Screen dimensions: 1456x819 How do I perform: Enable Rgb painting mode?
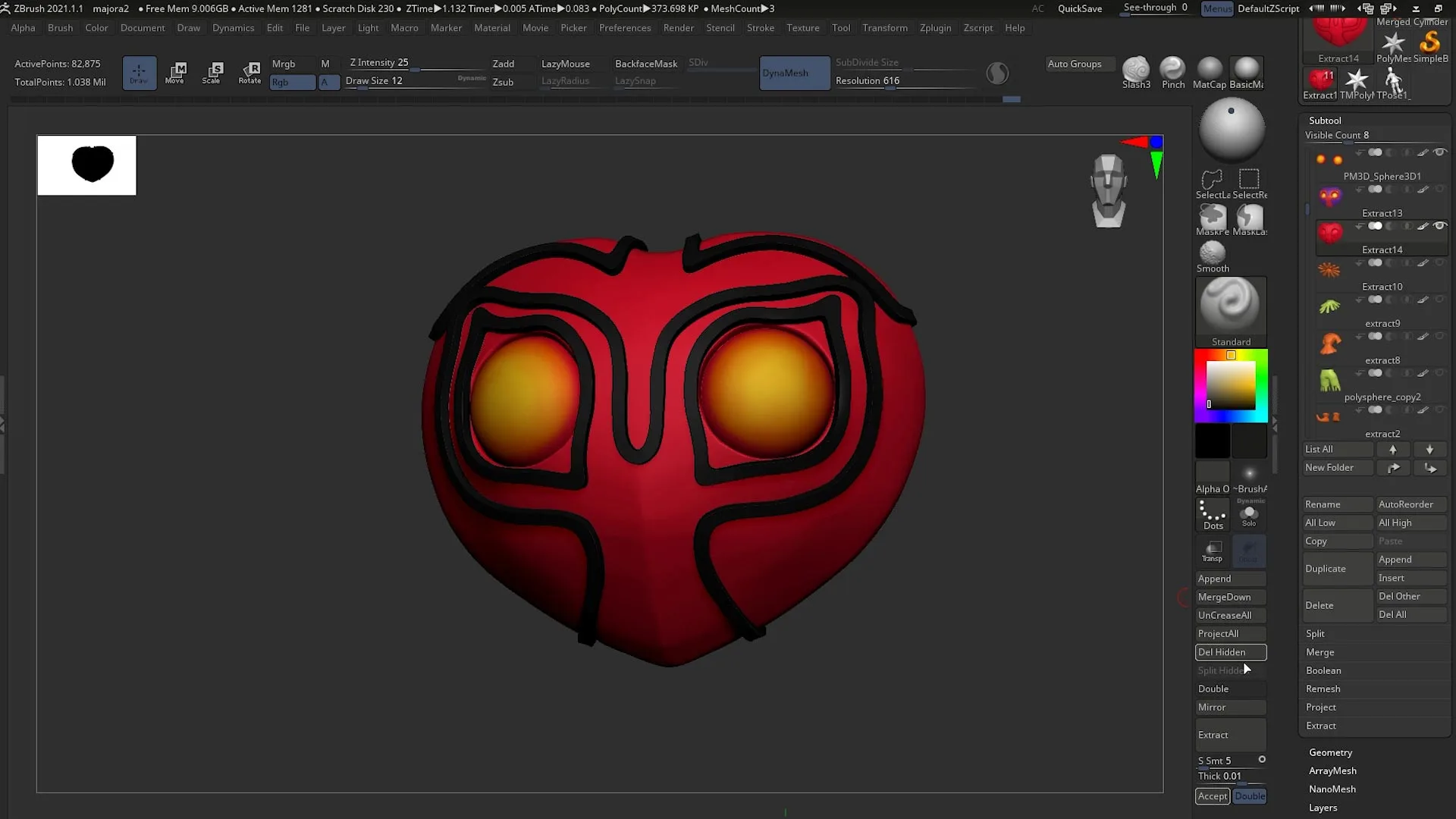tap(292, 82)
